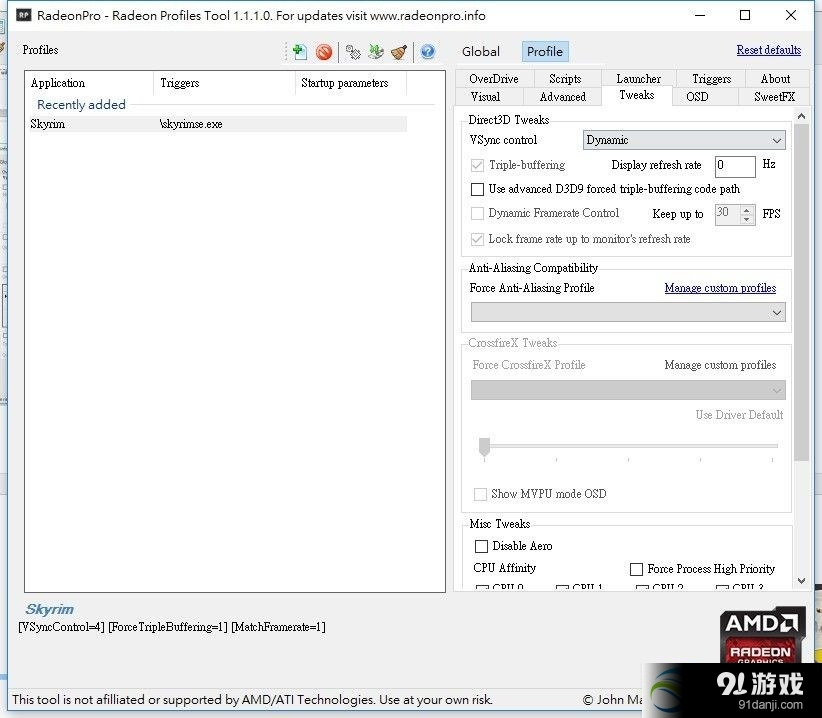Click Manage custom profiles under CrossfireX Tweaks
The image size is (822, 718).
coord(720,365)
